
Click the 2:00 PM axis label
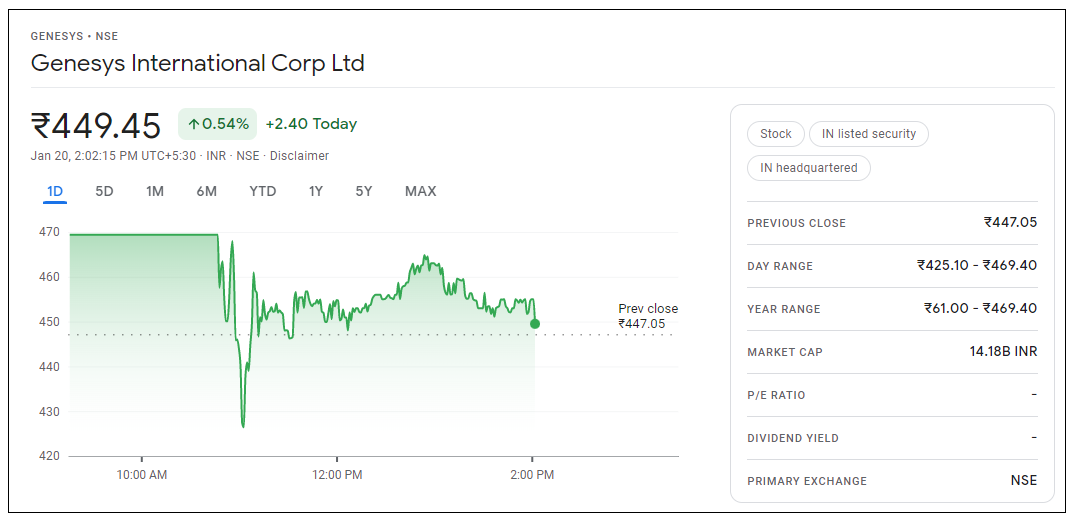coord(533,474)
